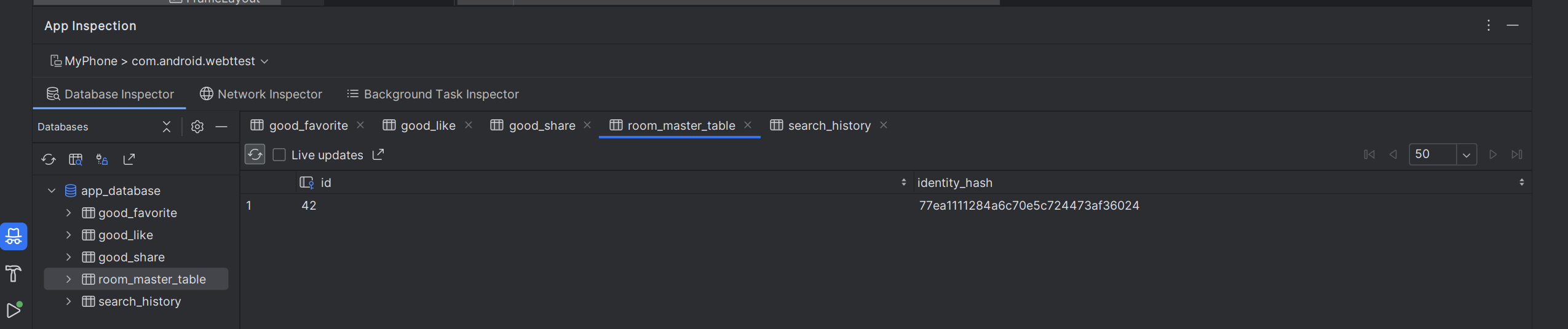This screenshot has width=1568, height=329.
Task: Expand the good_favorite table node
Action: (68, 213)
